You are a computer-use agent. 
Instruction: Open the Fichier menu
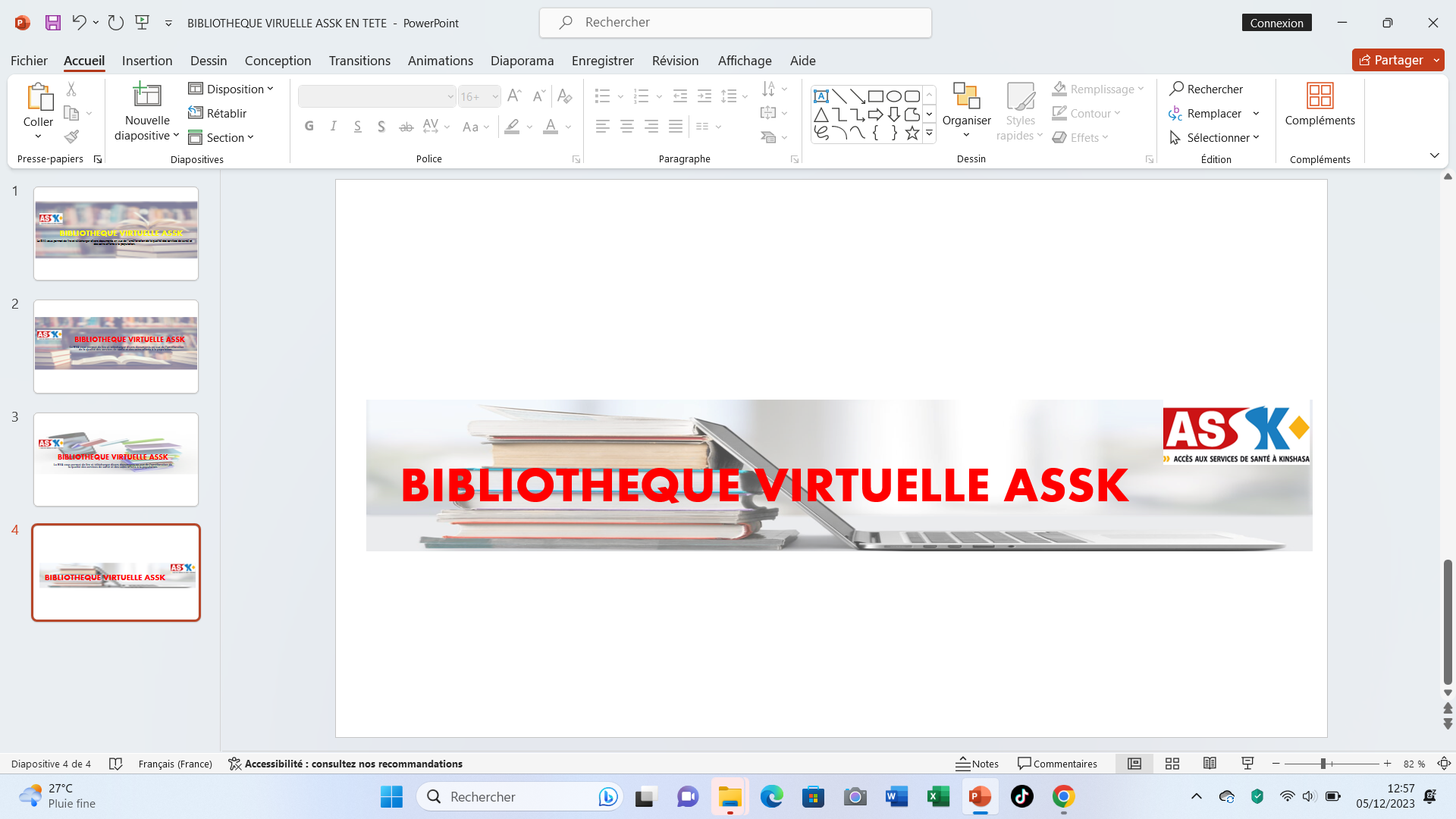[x=29, y=61]
